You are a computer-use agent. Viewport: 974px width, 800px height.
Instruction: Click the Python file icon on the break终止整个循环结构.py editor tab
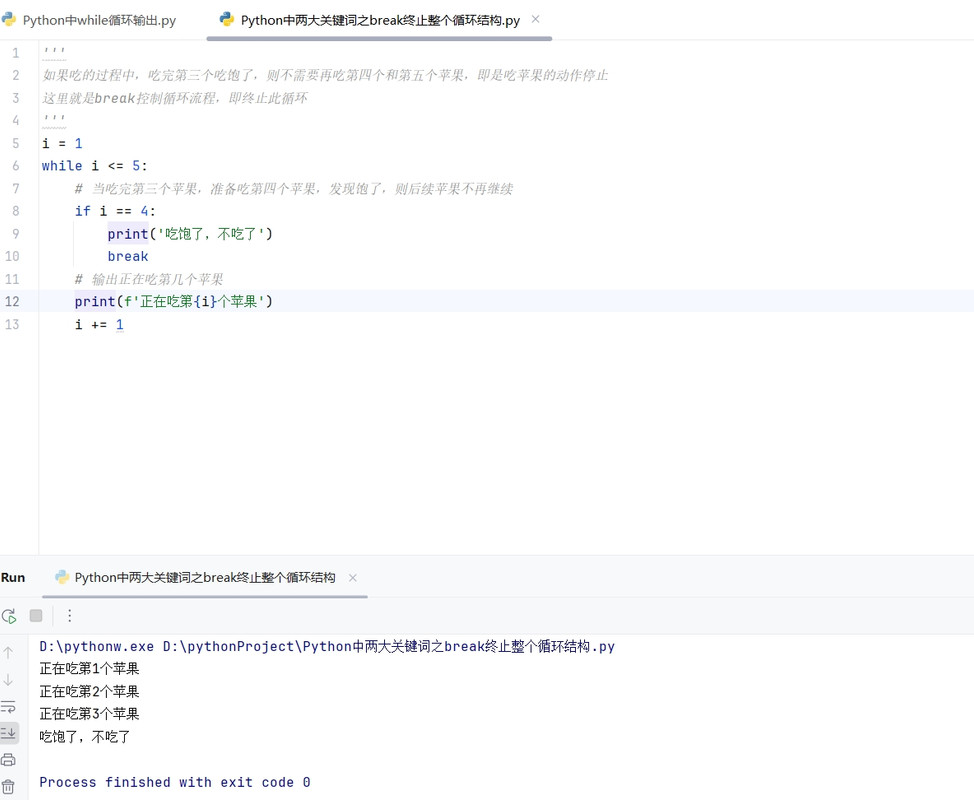tap(227, 20)
